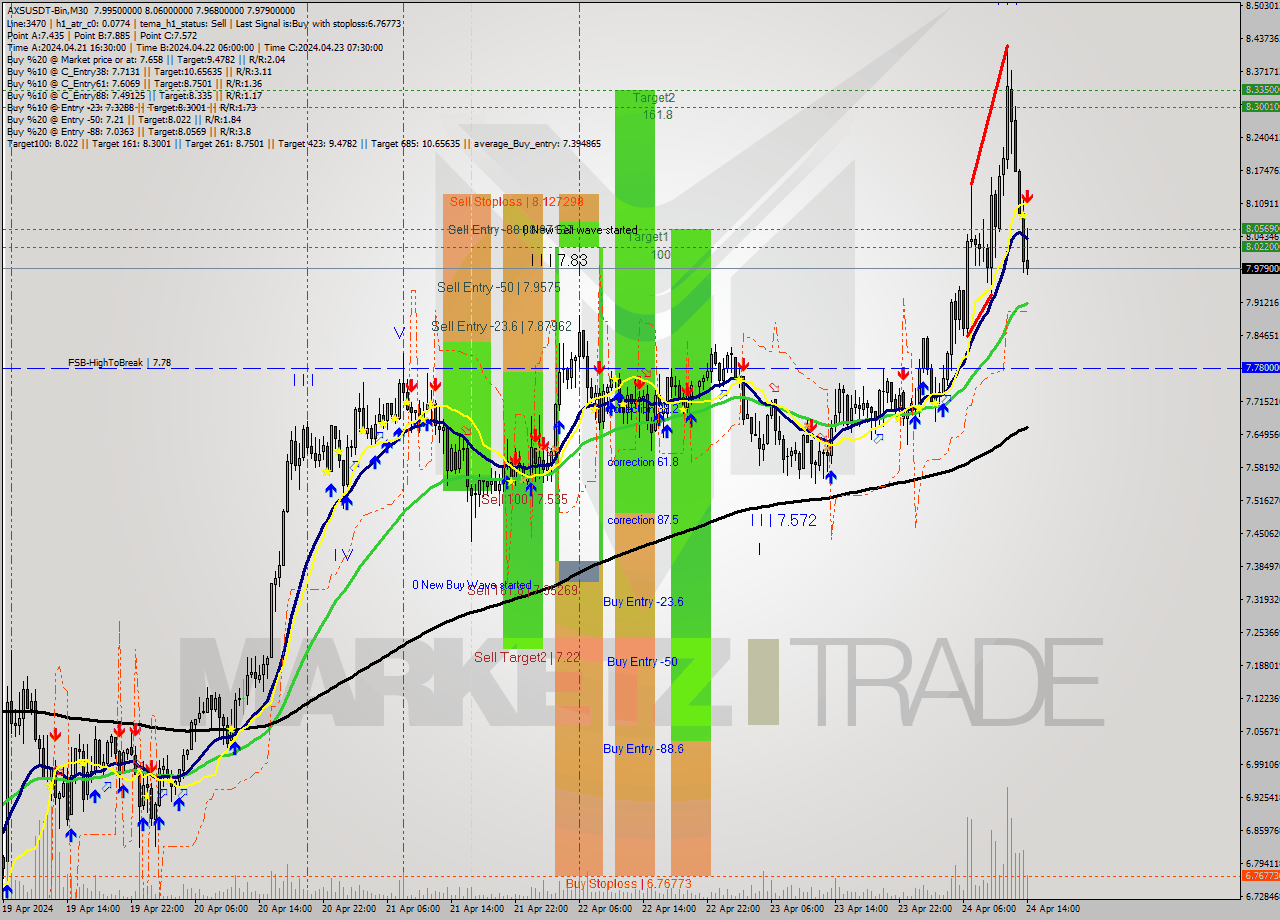Click the 6.72846 price axis value
This screenshot has width=1280, height=920.
click(1262, 896)
